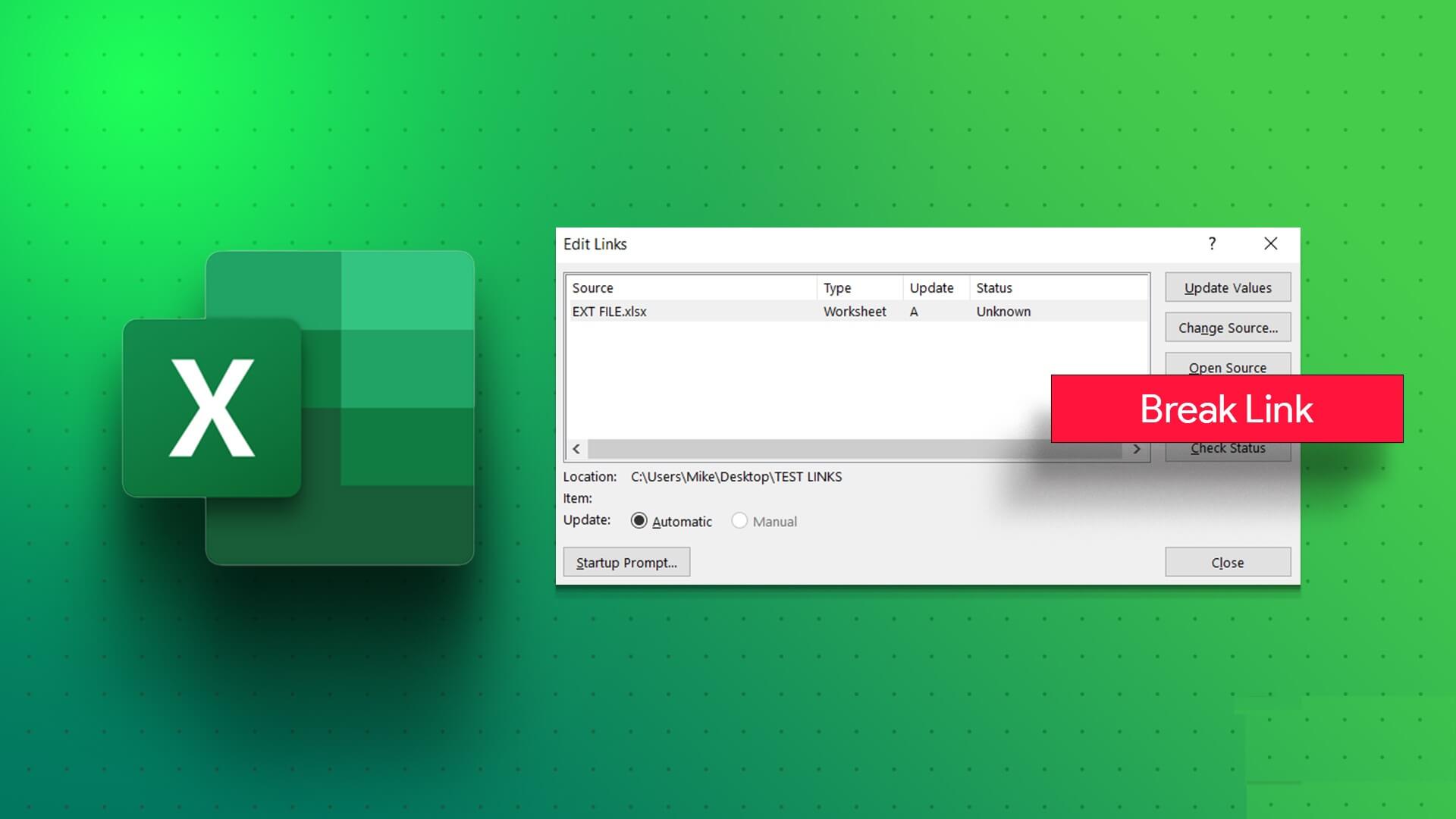
Task: Open the Change Source dialog
Action: pos(1228,328)
